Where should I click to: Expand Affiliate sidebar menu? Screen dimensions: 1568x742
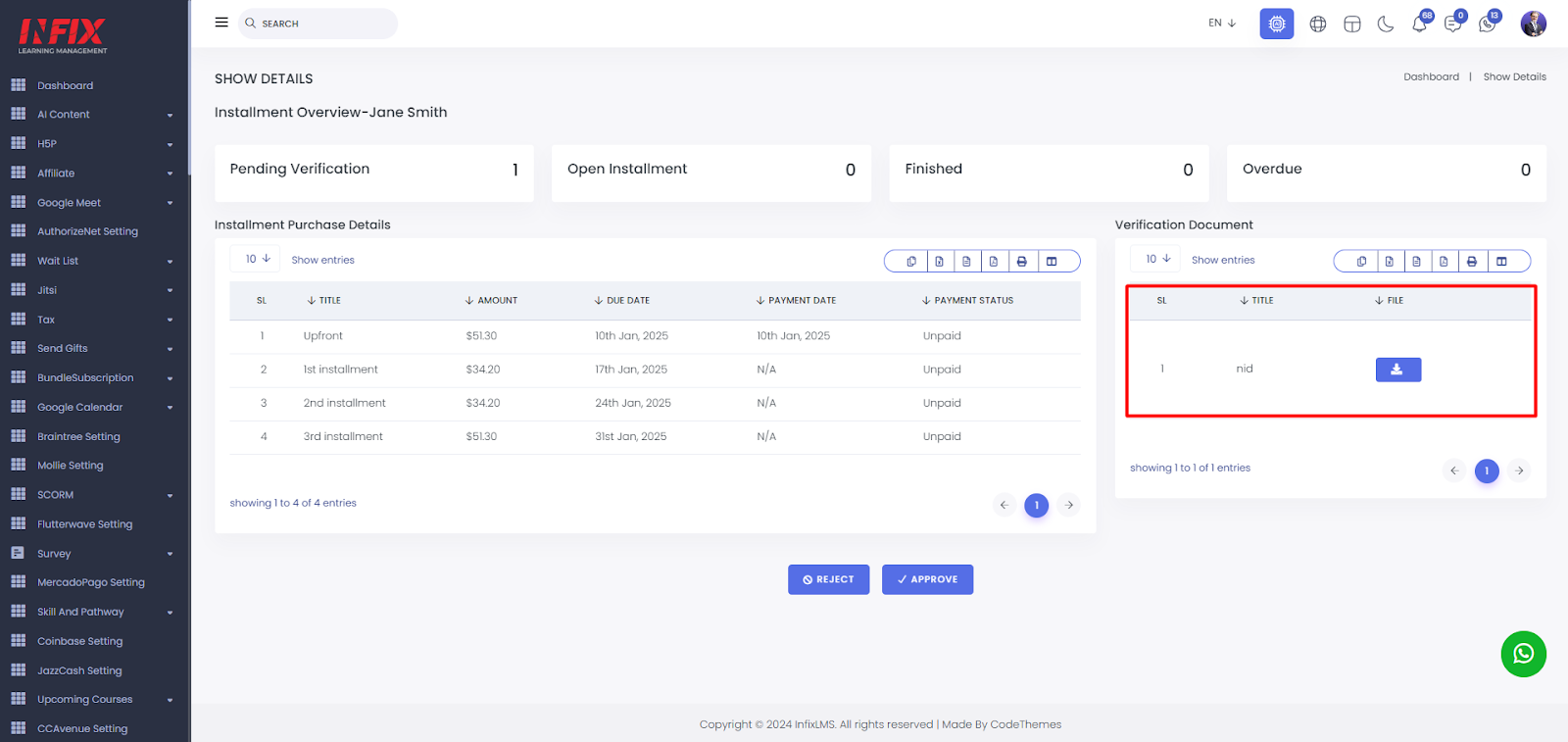[94, 173]
